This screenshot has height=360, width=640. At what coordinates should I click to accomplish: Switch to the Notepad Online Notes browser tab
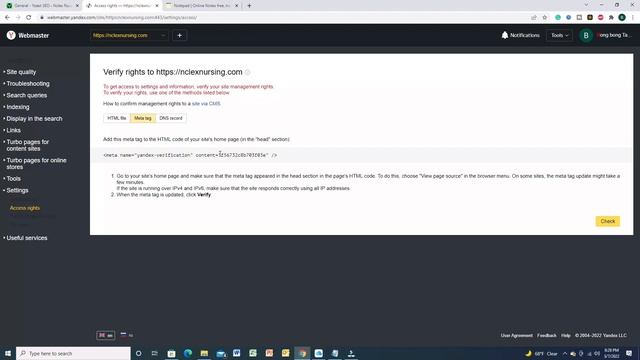point(202,6)
